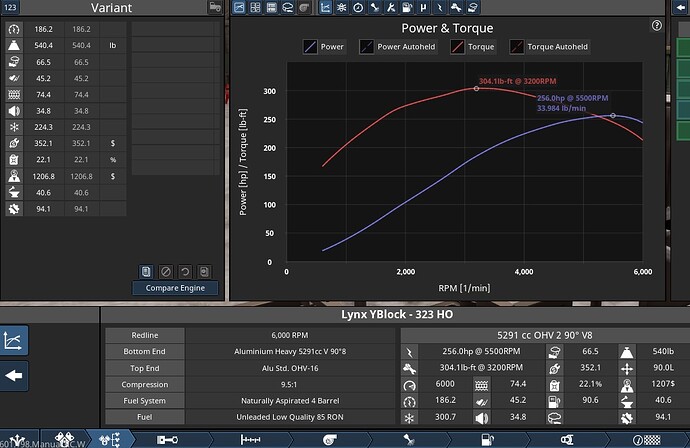The height and width of the screenshot is (448, 690).
Task: Click the 352.1 $ material cost value
Action: 43,143
